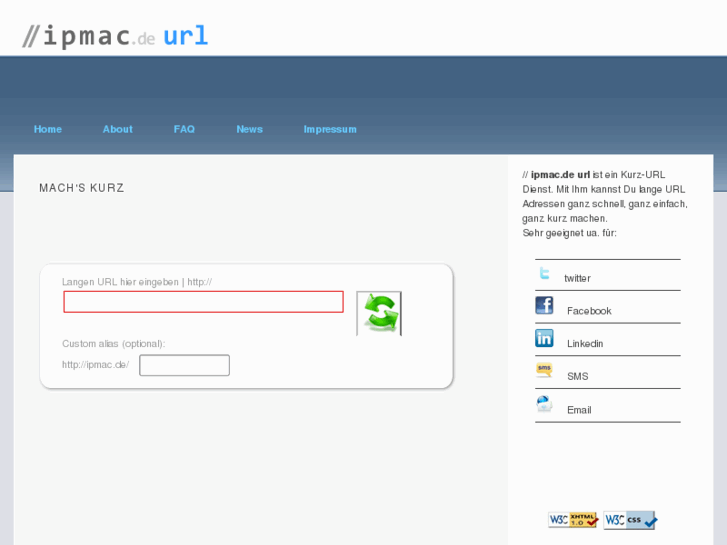
Task: Open the About page
Action: pyautogui.click(x=118, y=129)
